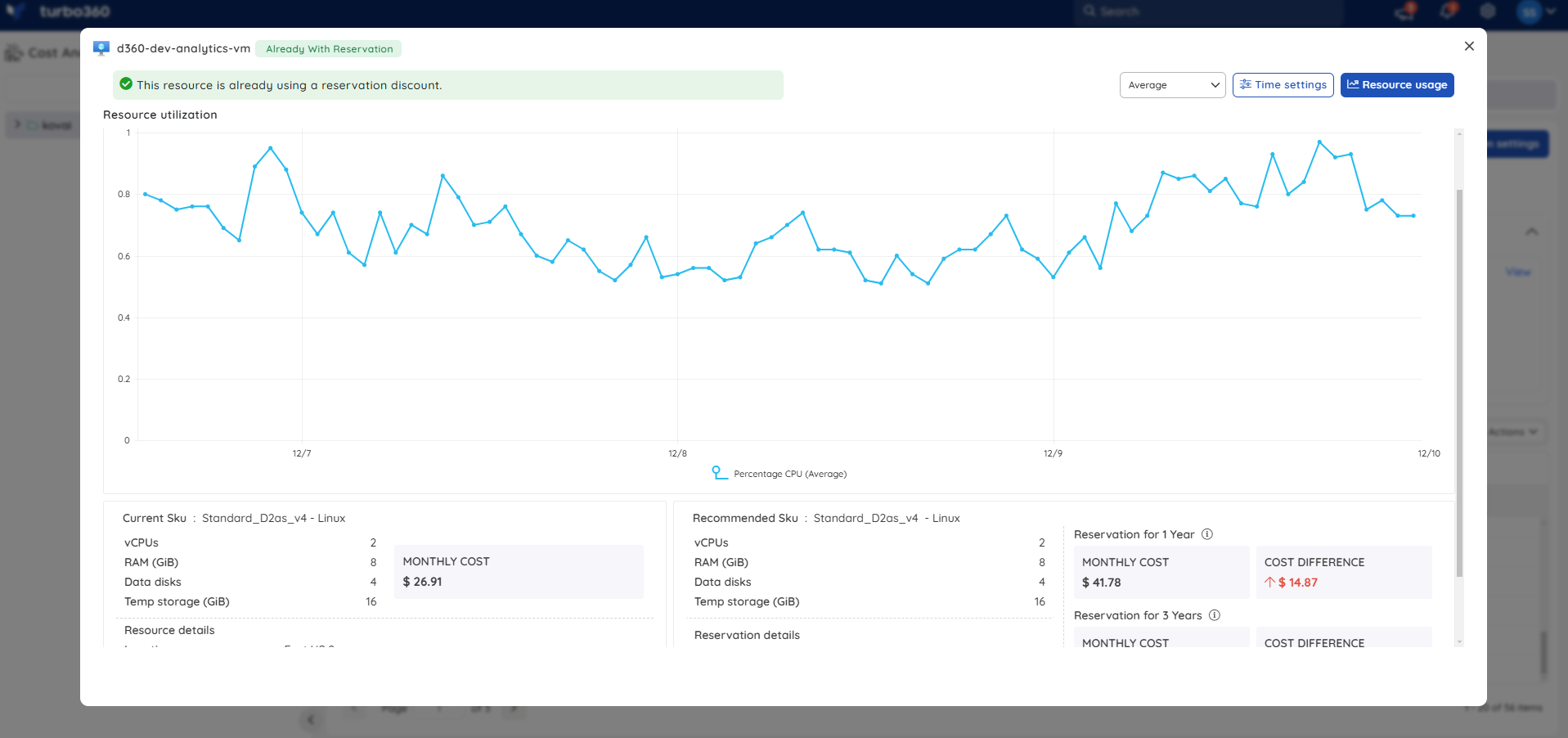
Task: Close the resource details dialog
Action: [1469, 46]
